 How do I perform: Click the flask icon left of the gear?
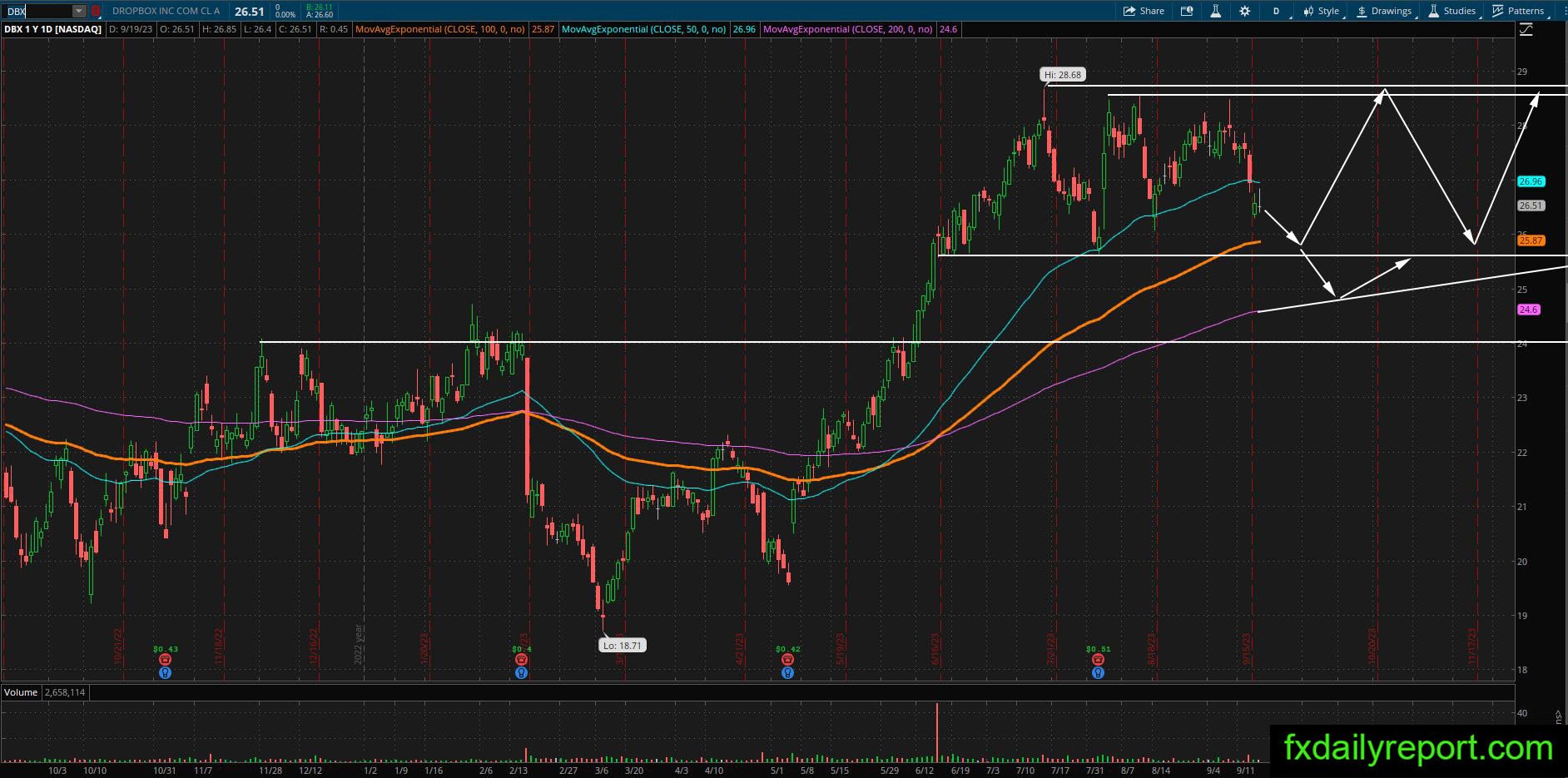coord(1215,11)
